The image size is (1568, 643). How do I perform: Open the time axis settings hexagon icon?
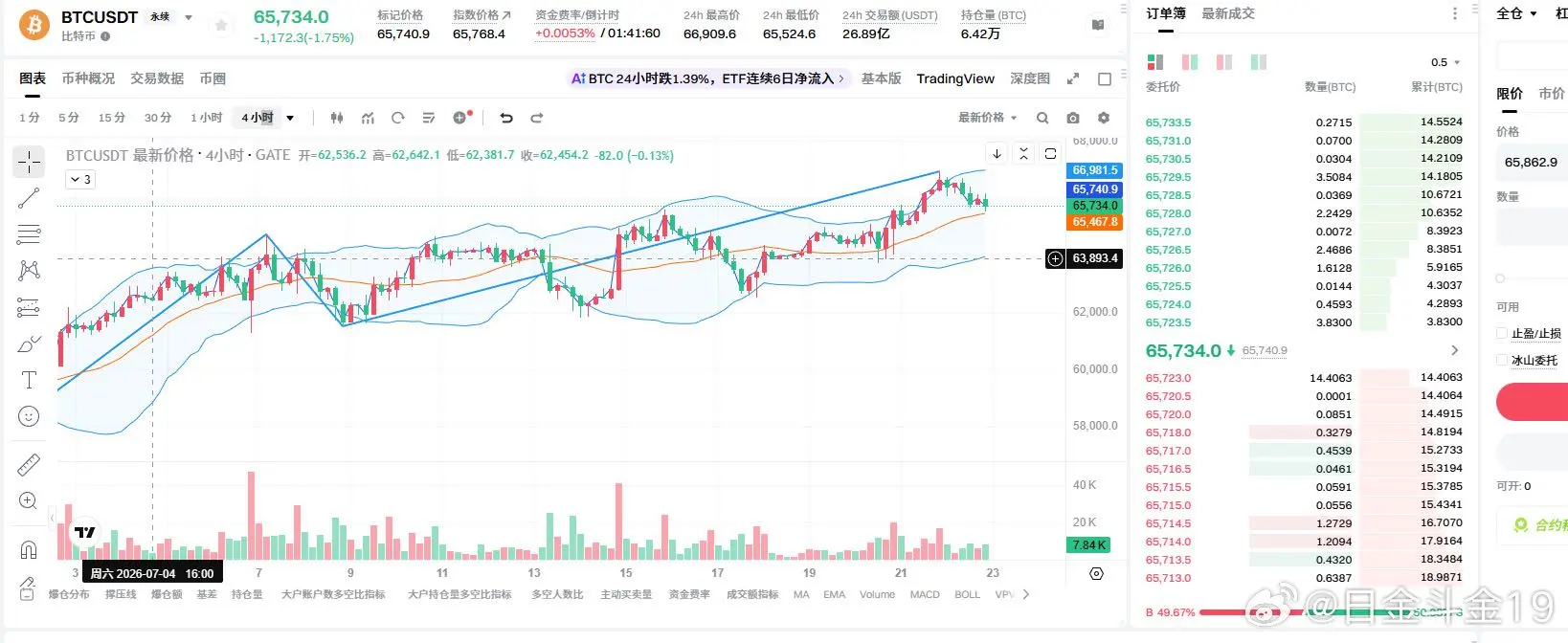1097,573
